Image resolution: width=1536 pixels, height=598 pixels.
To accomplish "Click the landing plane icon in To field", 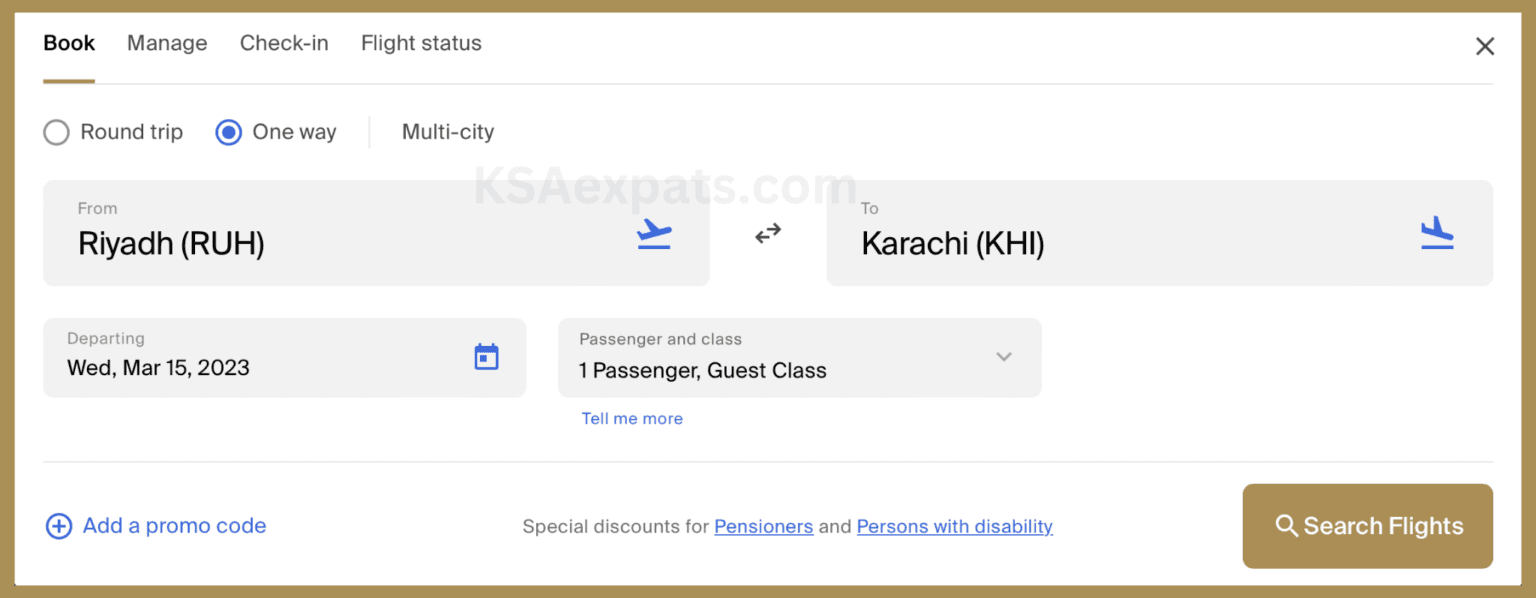I will click(1437, 233).
